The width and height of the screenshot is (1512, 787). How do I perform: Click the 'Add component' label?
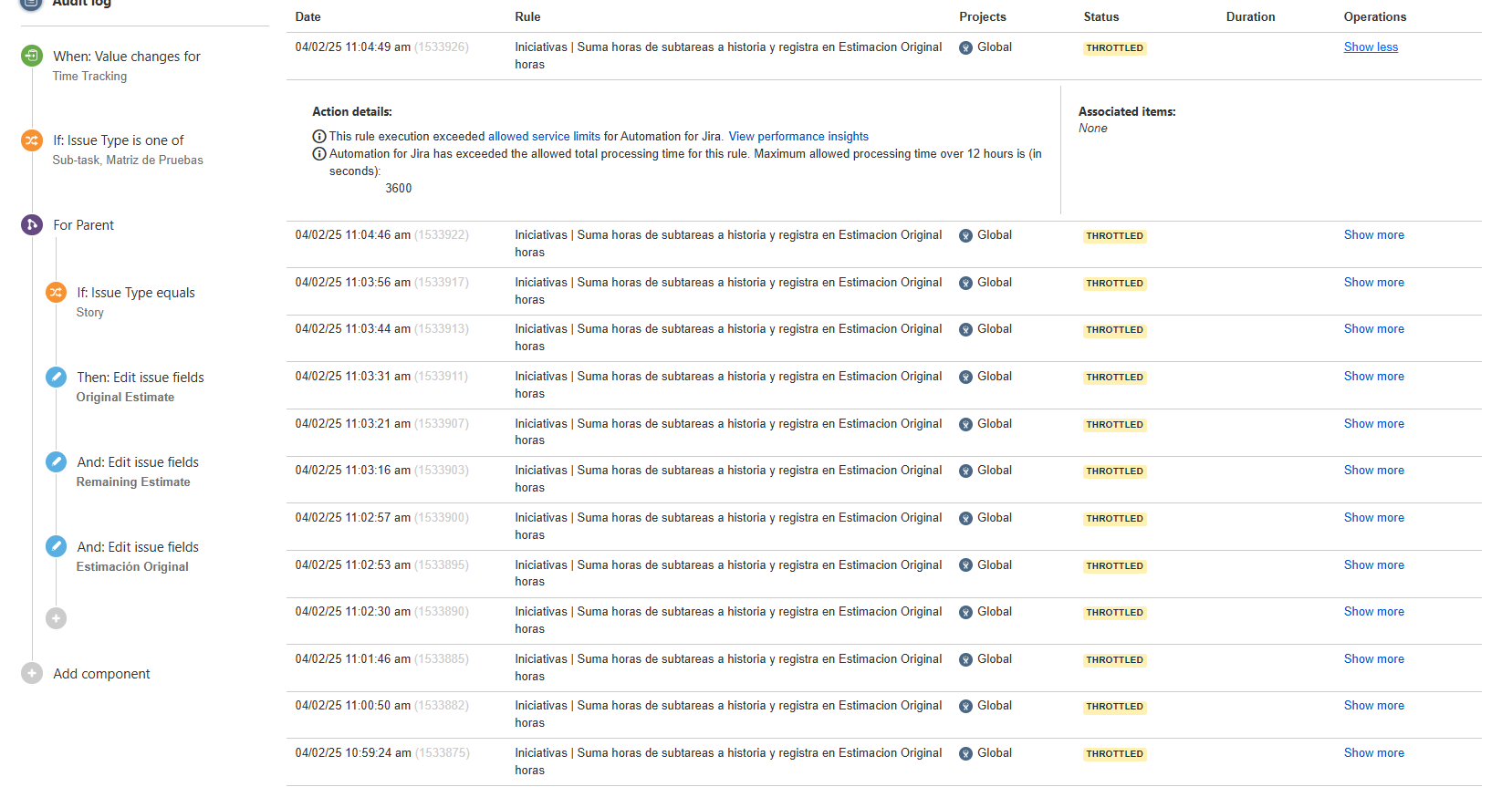coord(101,674)
